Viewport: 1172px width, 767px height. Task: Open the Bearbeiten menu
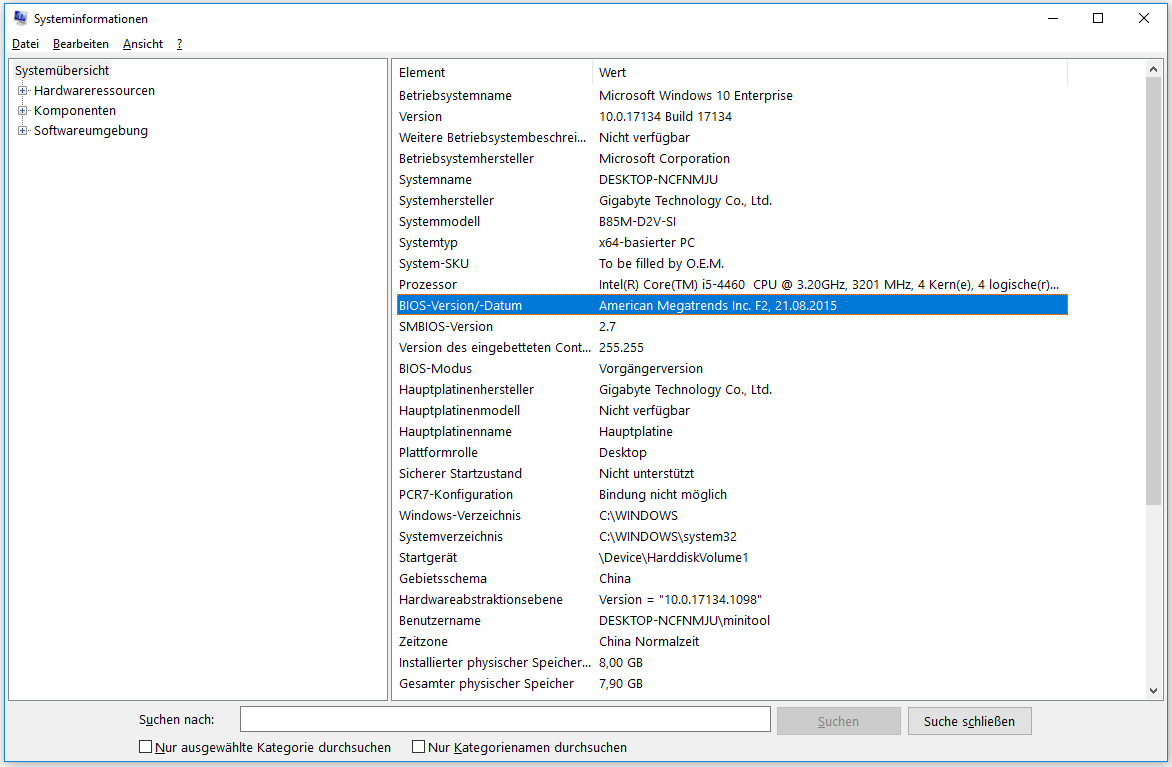click(81, 44)
